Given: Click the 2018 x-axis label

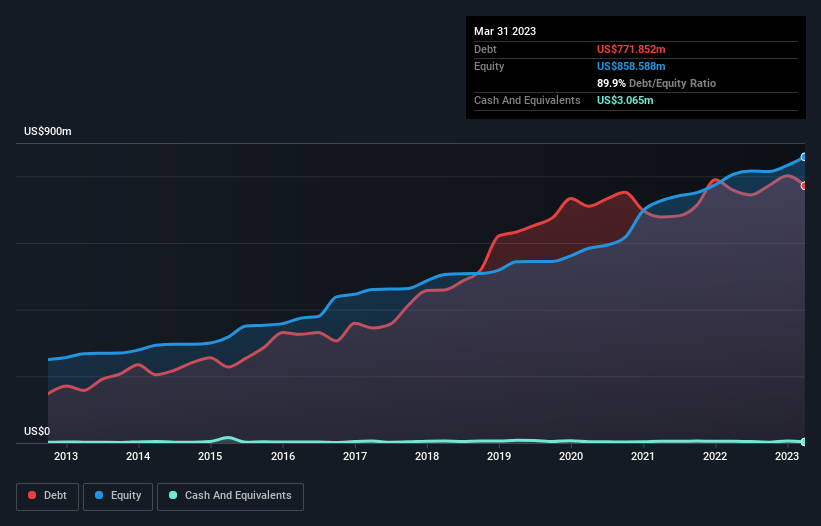Looking at the screenshot, I should tap(427, 456).
